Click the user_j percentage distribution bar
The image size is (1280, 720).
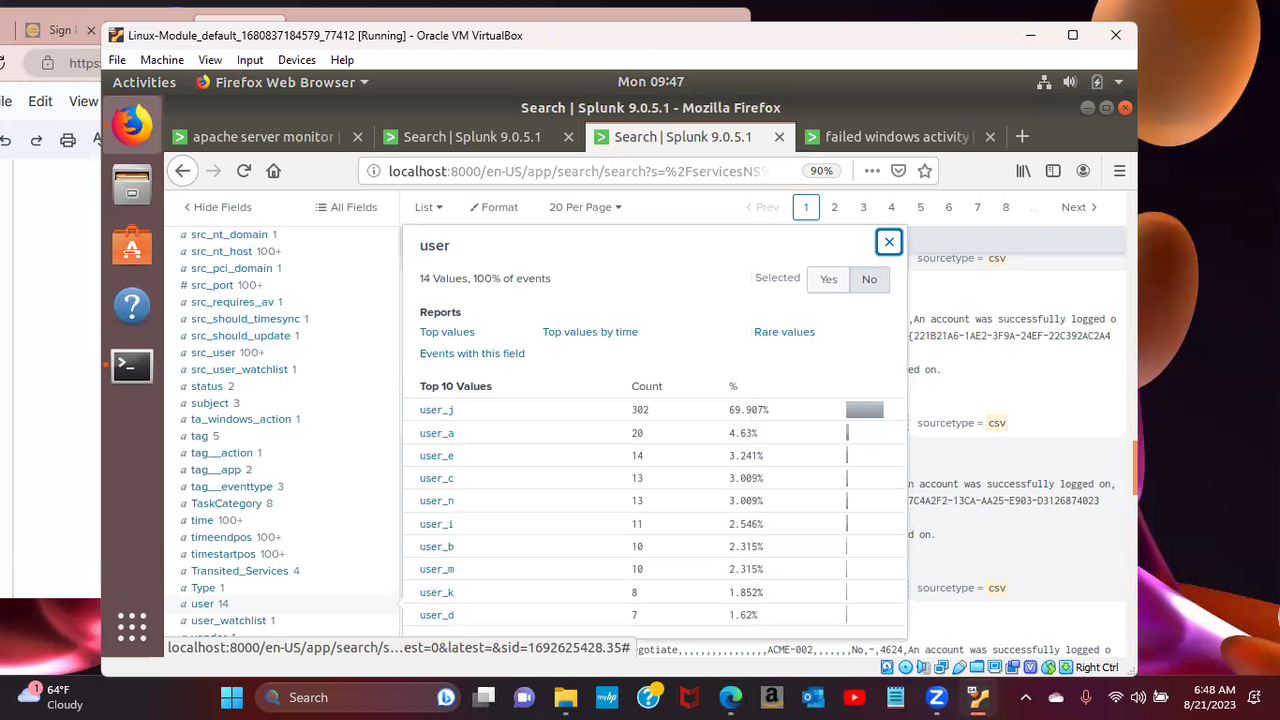(x=864, y=409)
